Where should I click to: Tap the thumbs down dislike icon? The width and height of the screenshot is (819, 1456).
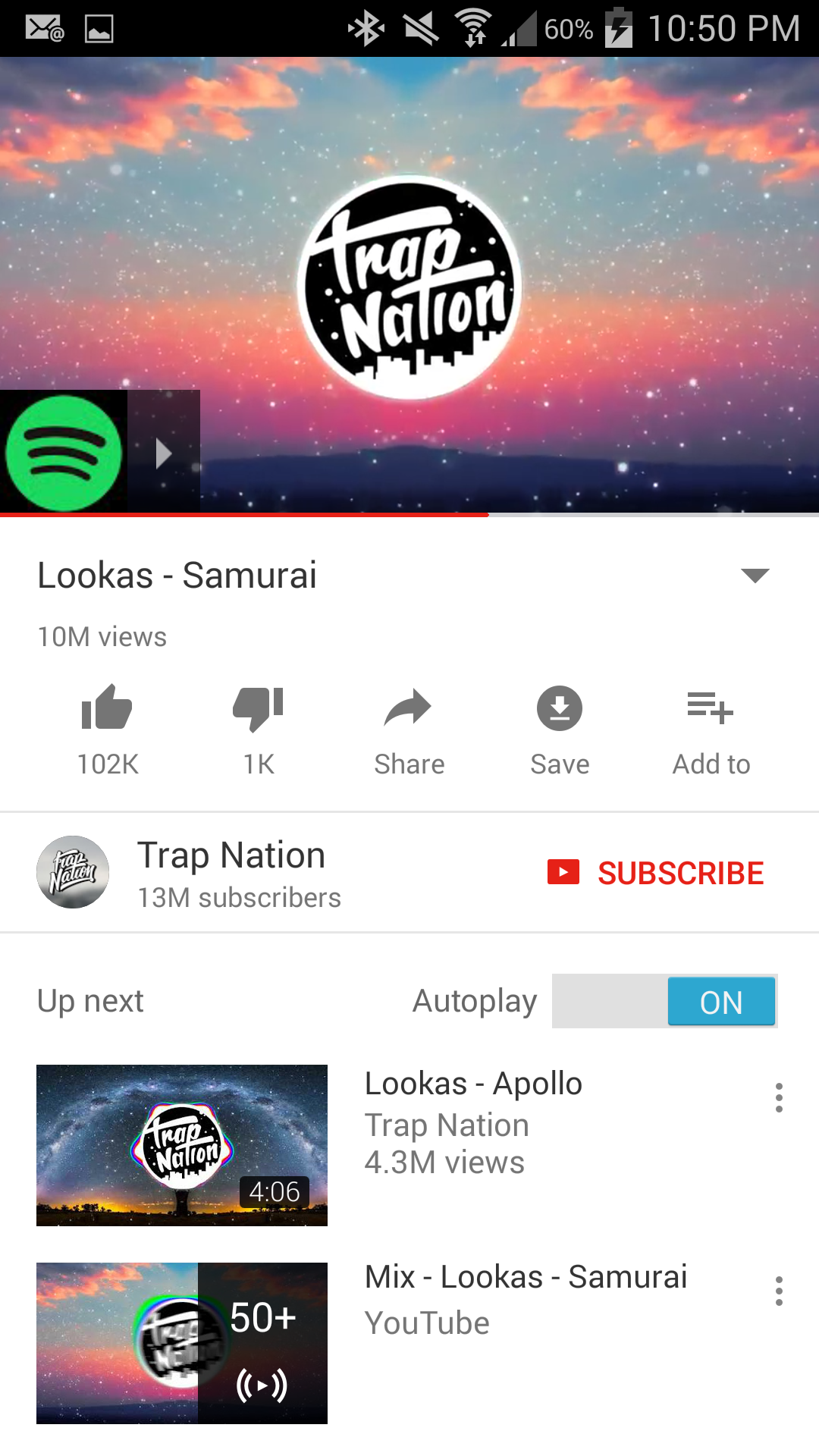259,709
